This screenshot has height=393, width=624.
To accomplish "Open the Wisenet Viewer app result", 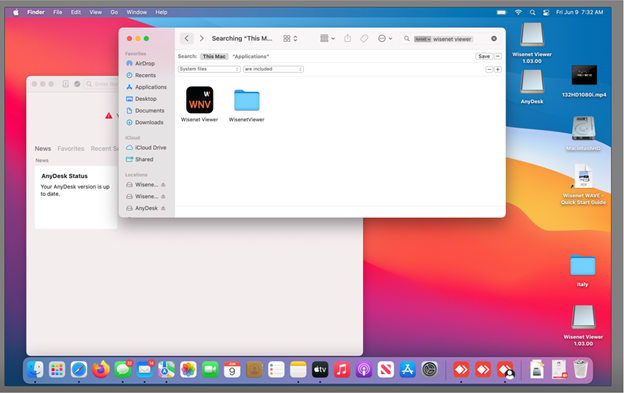I will tap(199, 100).
